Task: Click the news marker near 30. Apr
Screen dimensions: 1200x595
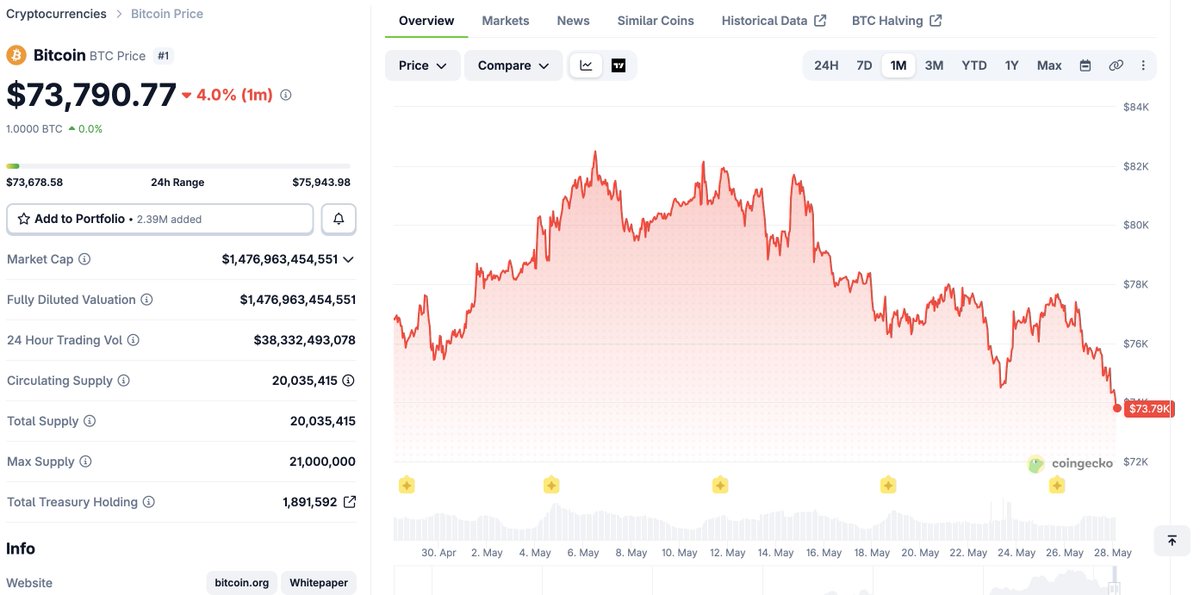Action: click(406, 485)
